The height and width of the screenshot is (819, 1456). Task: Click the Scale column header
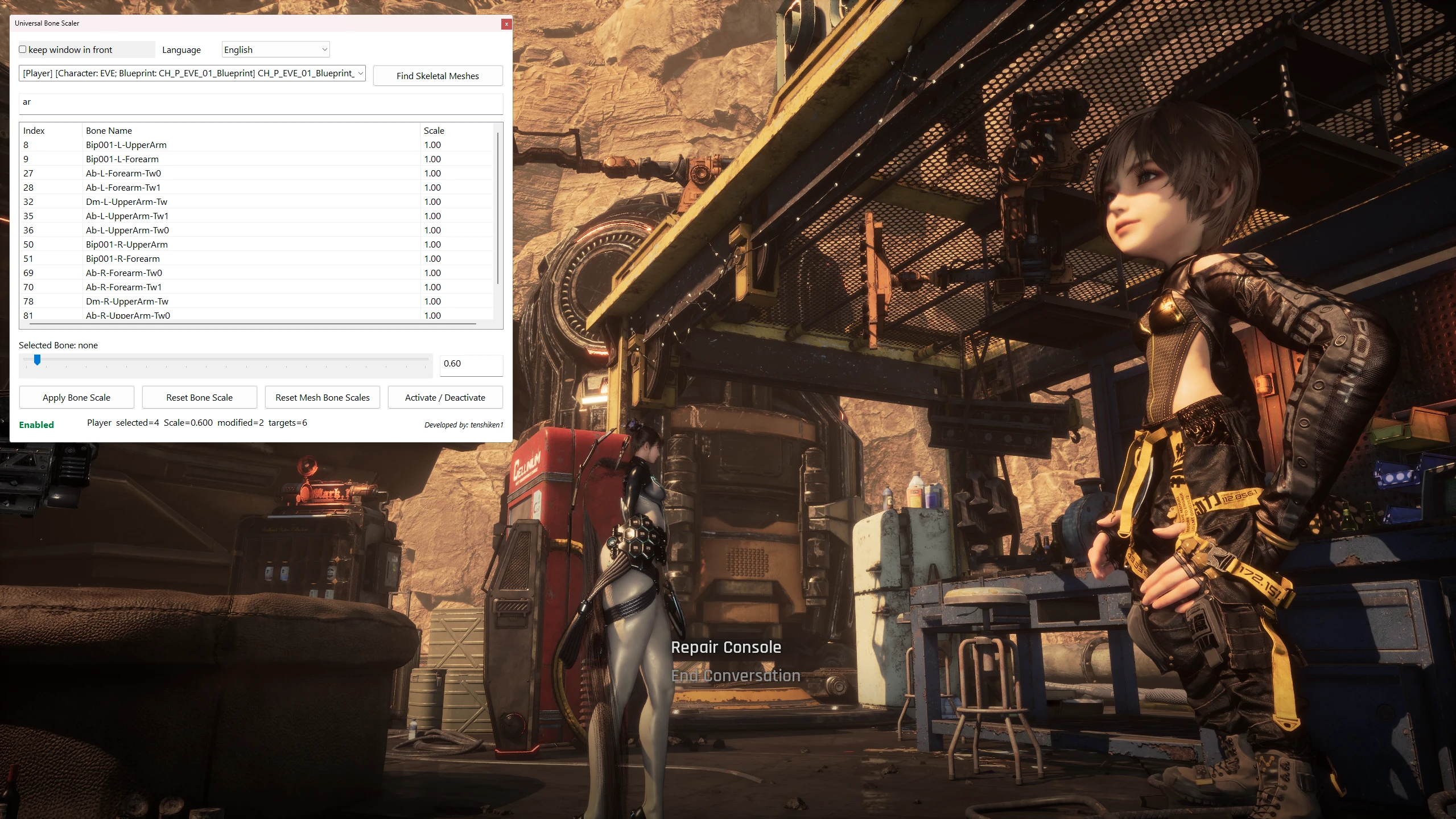tap(456, 130)
